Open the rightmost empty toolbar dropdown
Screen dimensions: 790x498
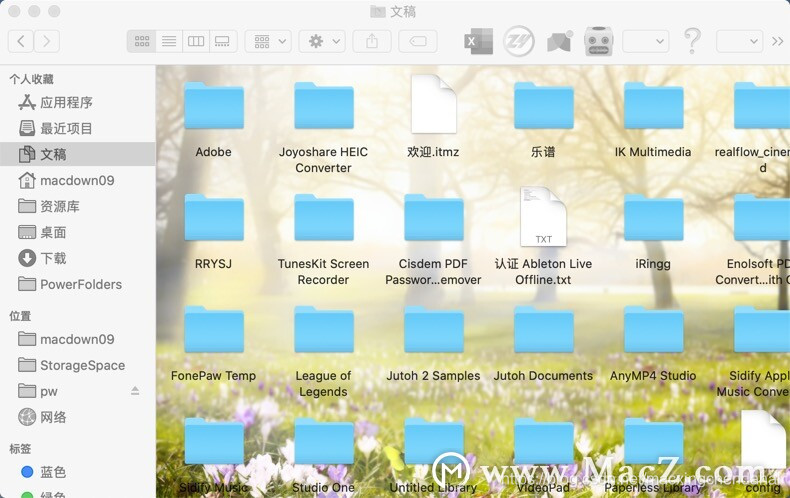click(739, 41)
